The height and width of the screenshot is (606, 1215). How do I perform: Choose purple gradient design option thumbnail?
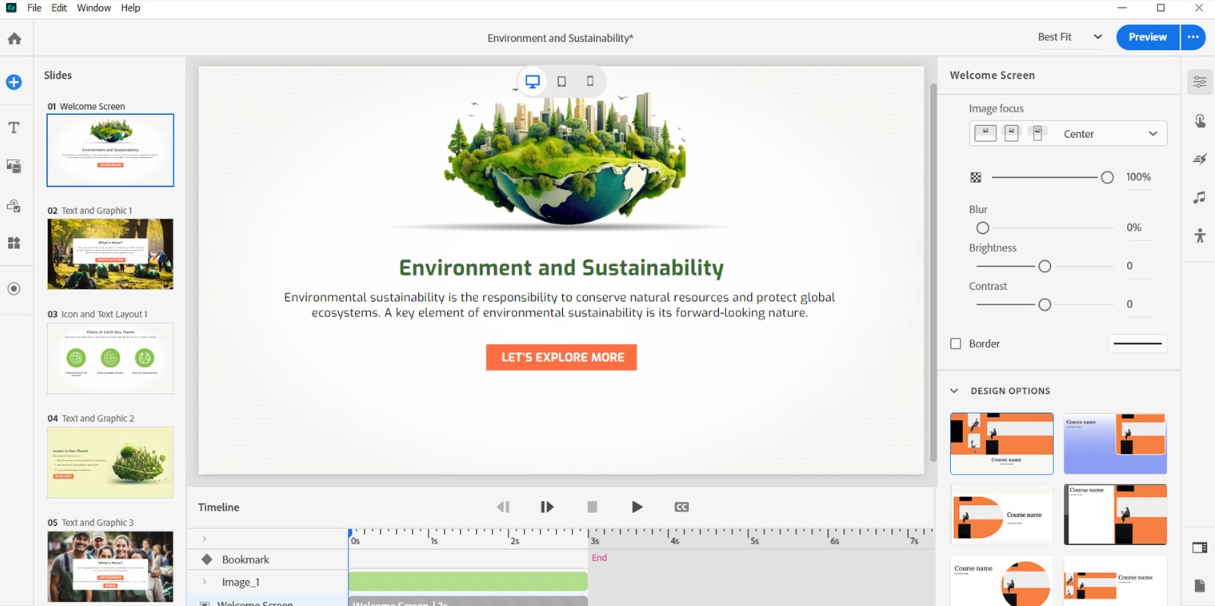(x=1115, y=443)
